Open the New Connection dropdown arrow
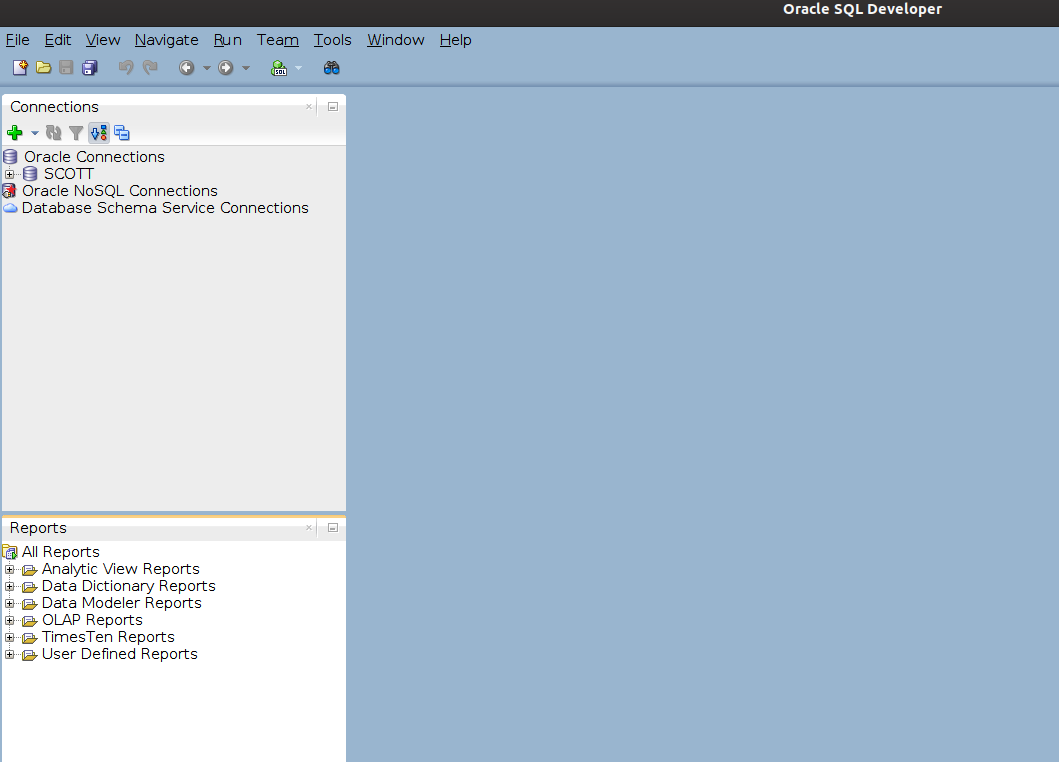The height and width of the screenshot is (762, 1059). click(35, 133)
